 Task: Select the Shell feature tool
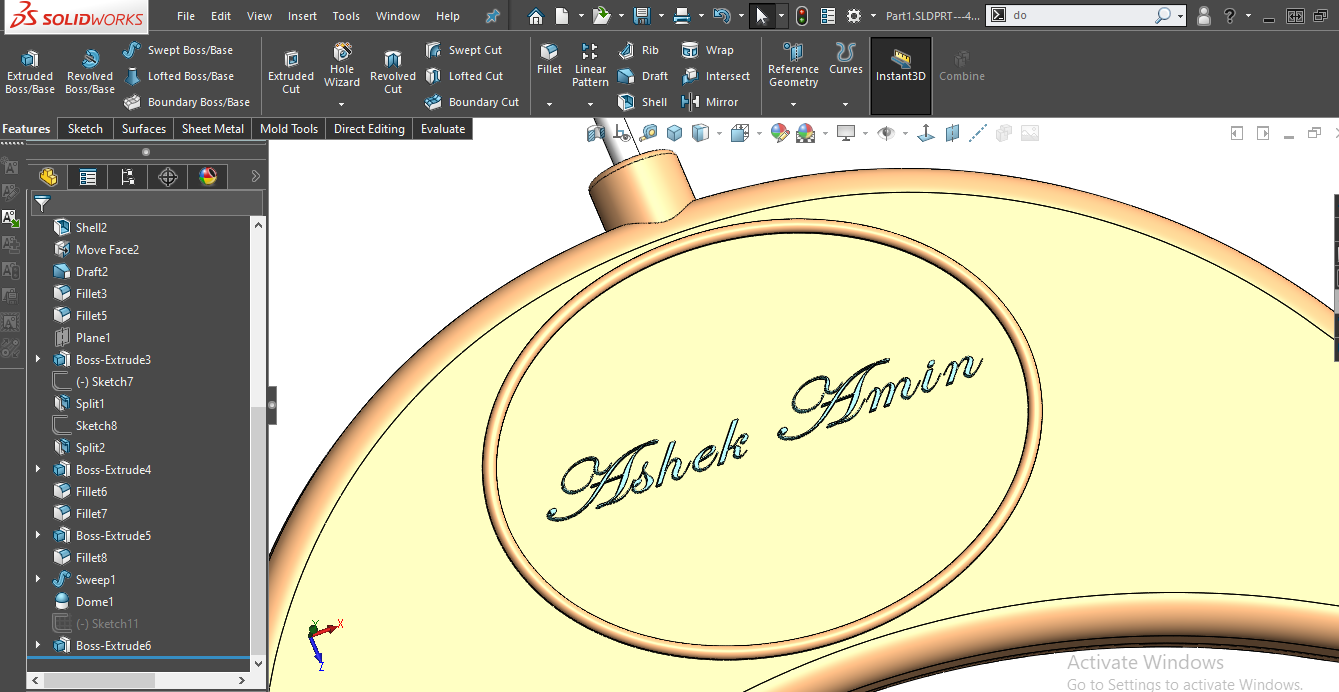[x=642, y=102]
